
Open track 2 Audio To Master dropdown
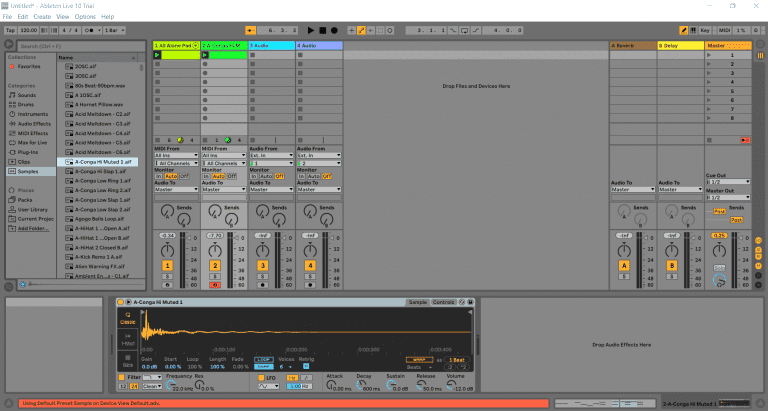point(224,190)
